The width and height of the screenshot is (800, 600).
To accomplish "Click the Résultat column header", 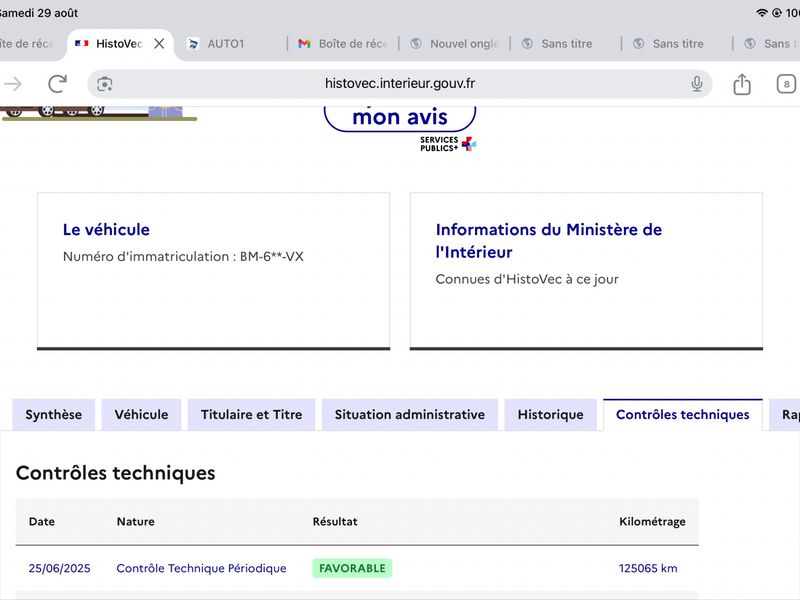I will (335, 521).
